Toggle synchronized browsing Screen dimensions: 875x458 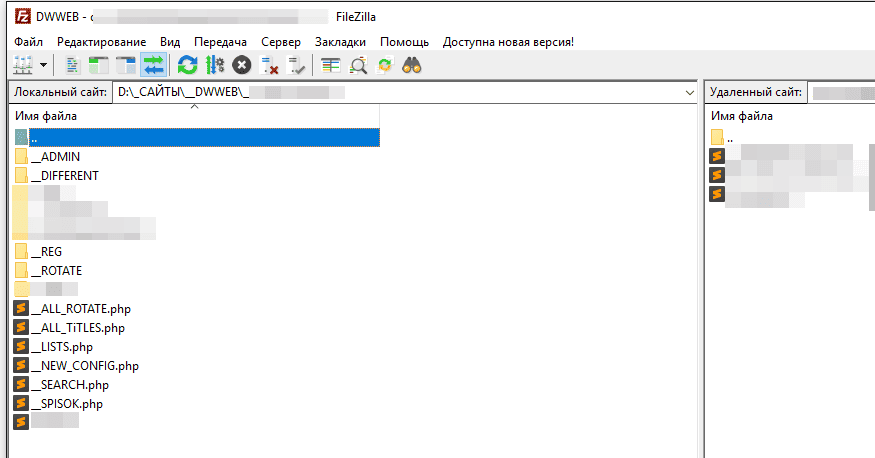[x=385, y=65]
